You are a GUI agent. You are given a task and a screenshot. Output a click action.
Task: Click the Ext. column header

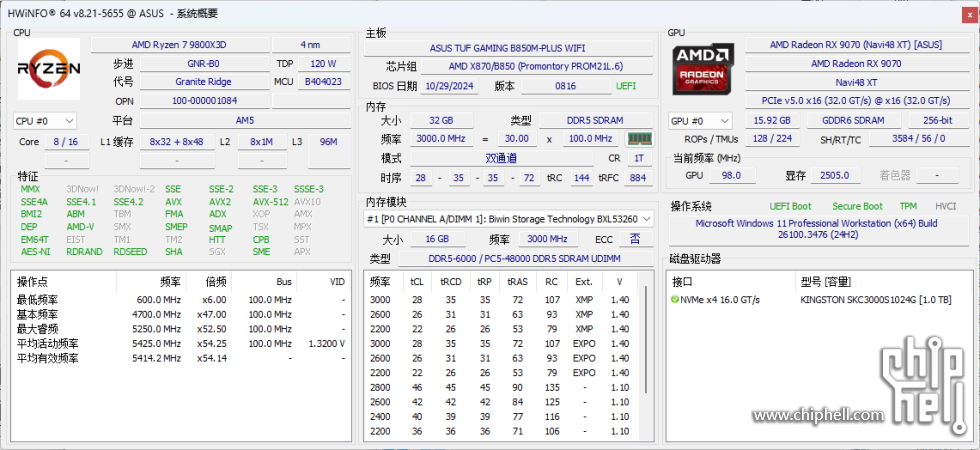click(x=584, y=282)
